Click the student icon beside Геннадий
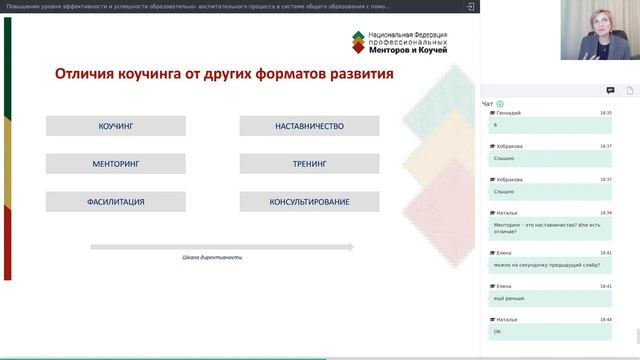Image resolution: width=640 pixels, height=360 pixels. coord(492,113)
